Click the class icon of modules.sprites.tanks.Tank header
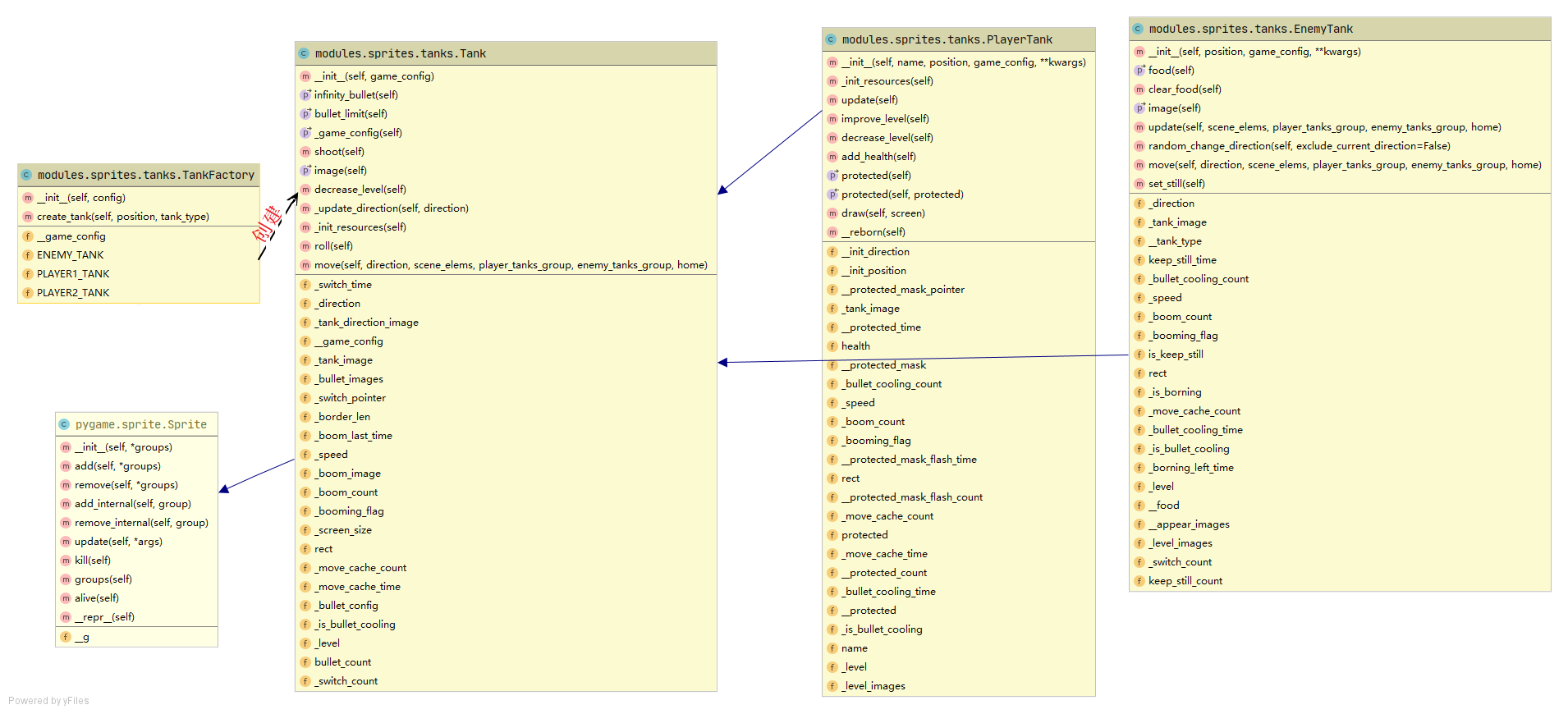The height and width of the screenshot is (714, 1568). (x=304, y=53)
